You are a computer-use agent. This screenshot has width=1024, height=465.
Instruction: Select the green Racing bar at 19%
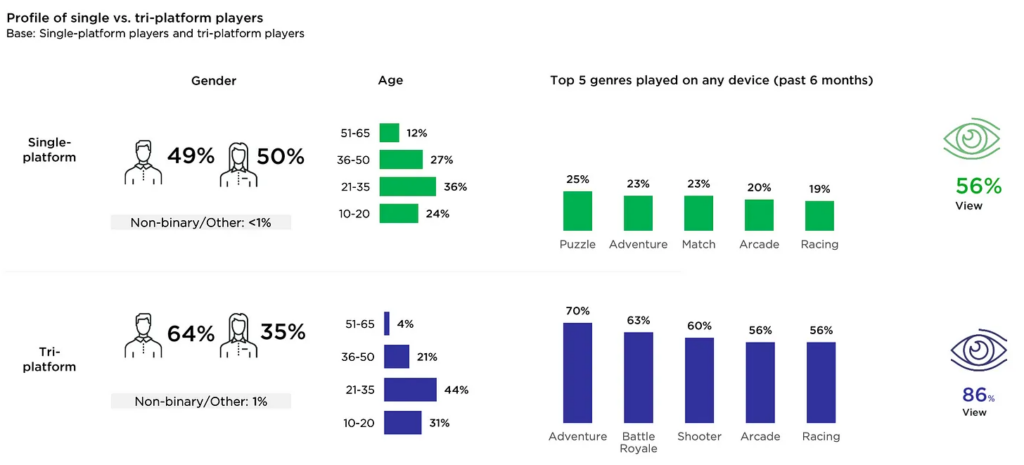coord(820,216)
